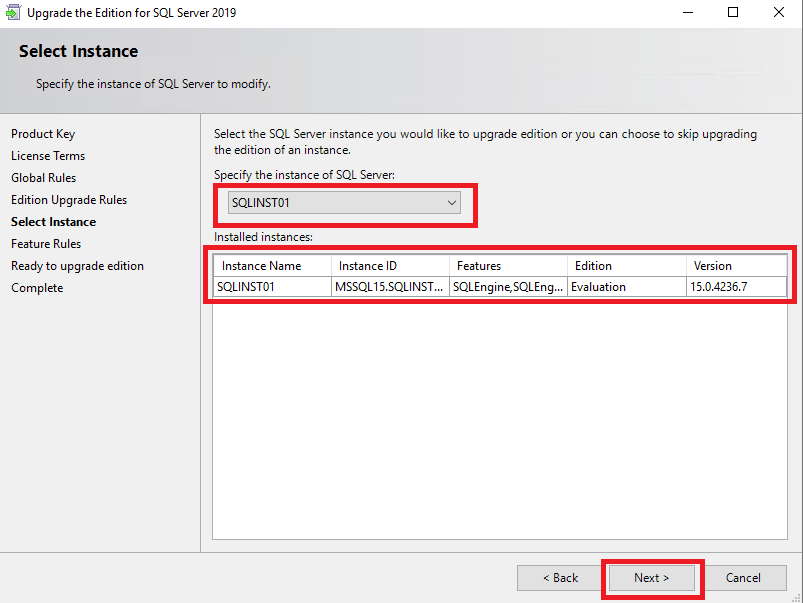Click the Features column header
The height and width of the screenshot is (603, 803).
point(509,266)
